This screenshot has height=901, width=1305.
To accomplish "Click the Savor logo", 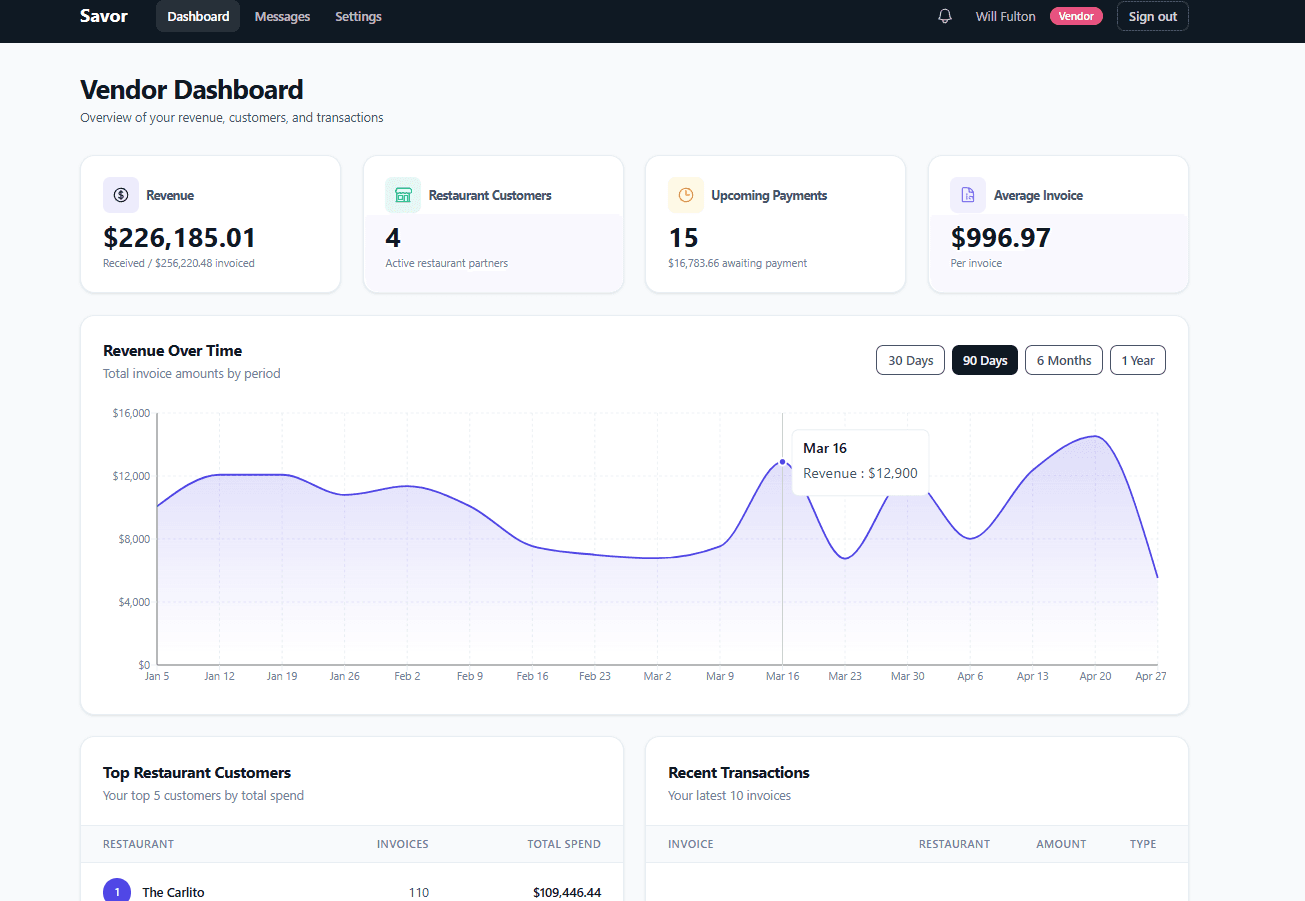I will point(103,16).
